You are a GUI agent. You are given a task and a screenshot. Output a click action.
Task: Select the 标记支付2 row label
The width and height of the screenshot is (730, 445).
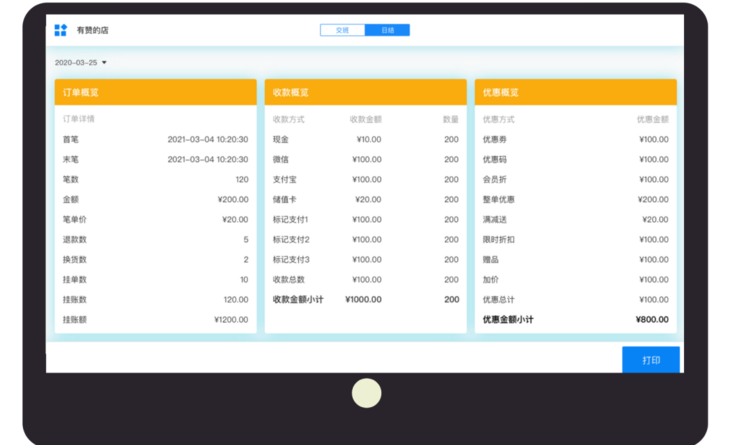pos(291,239)
